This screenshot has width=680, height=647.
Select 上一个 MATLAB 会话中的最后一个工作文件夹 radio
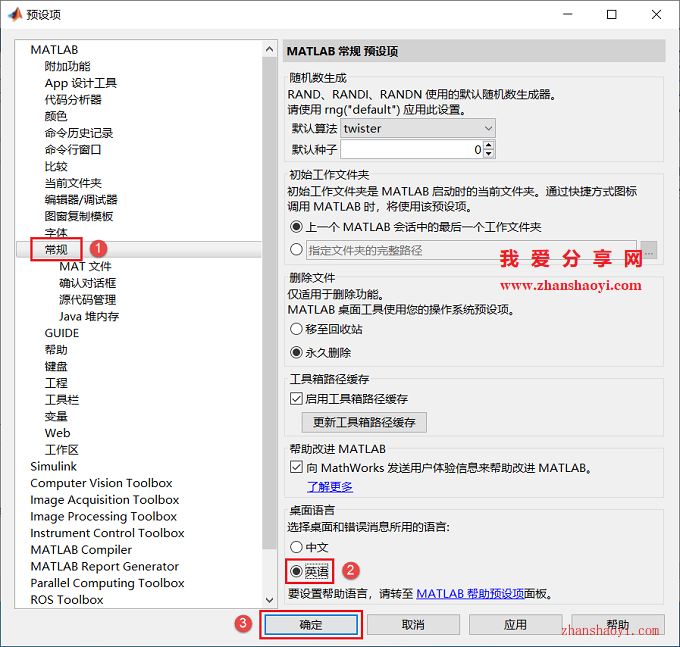pyautogui.click(x=296, y=226)
